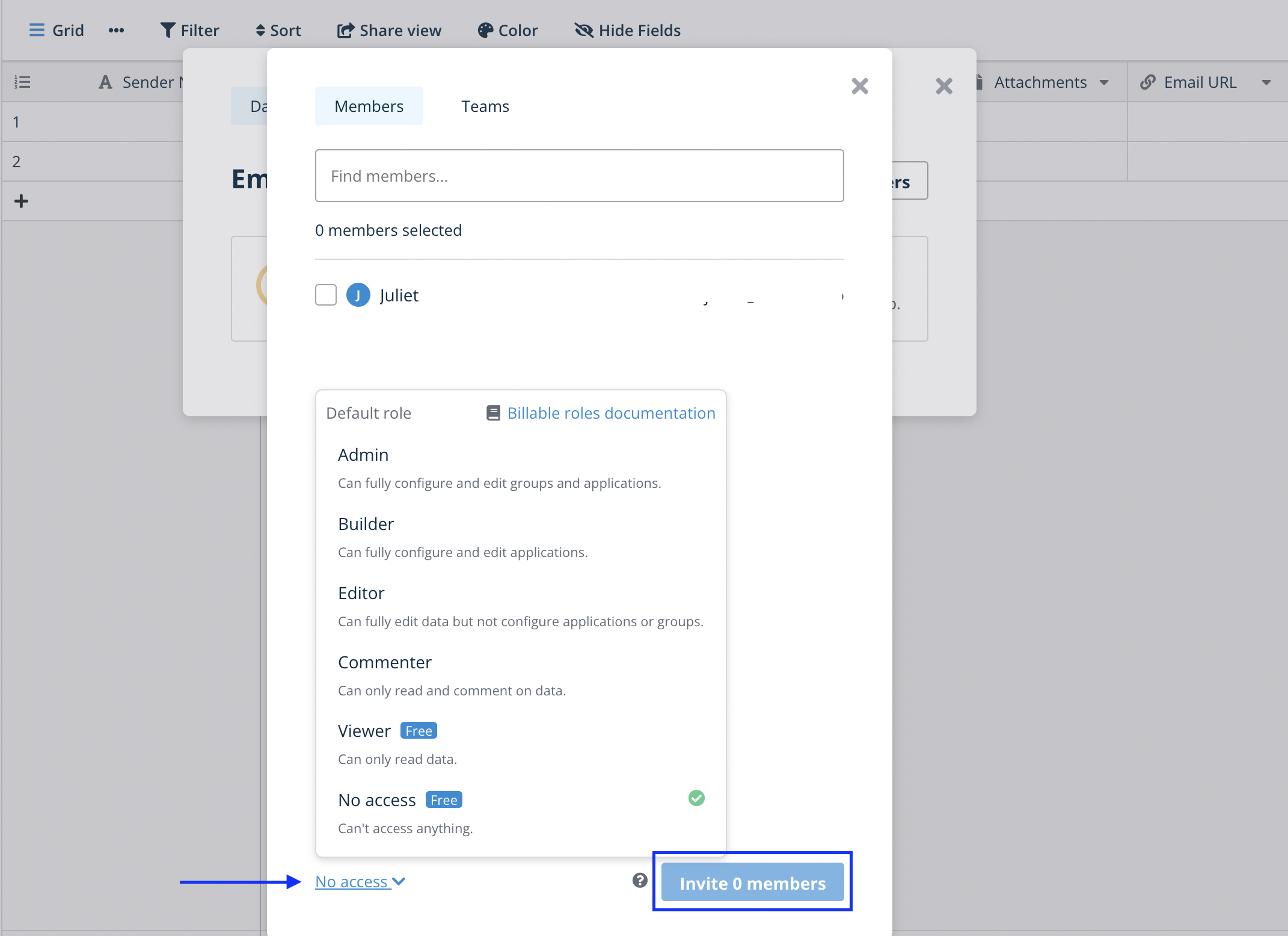Click the help question mark icon
The height and width of the screenshot is (936, 1288).
640,881
